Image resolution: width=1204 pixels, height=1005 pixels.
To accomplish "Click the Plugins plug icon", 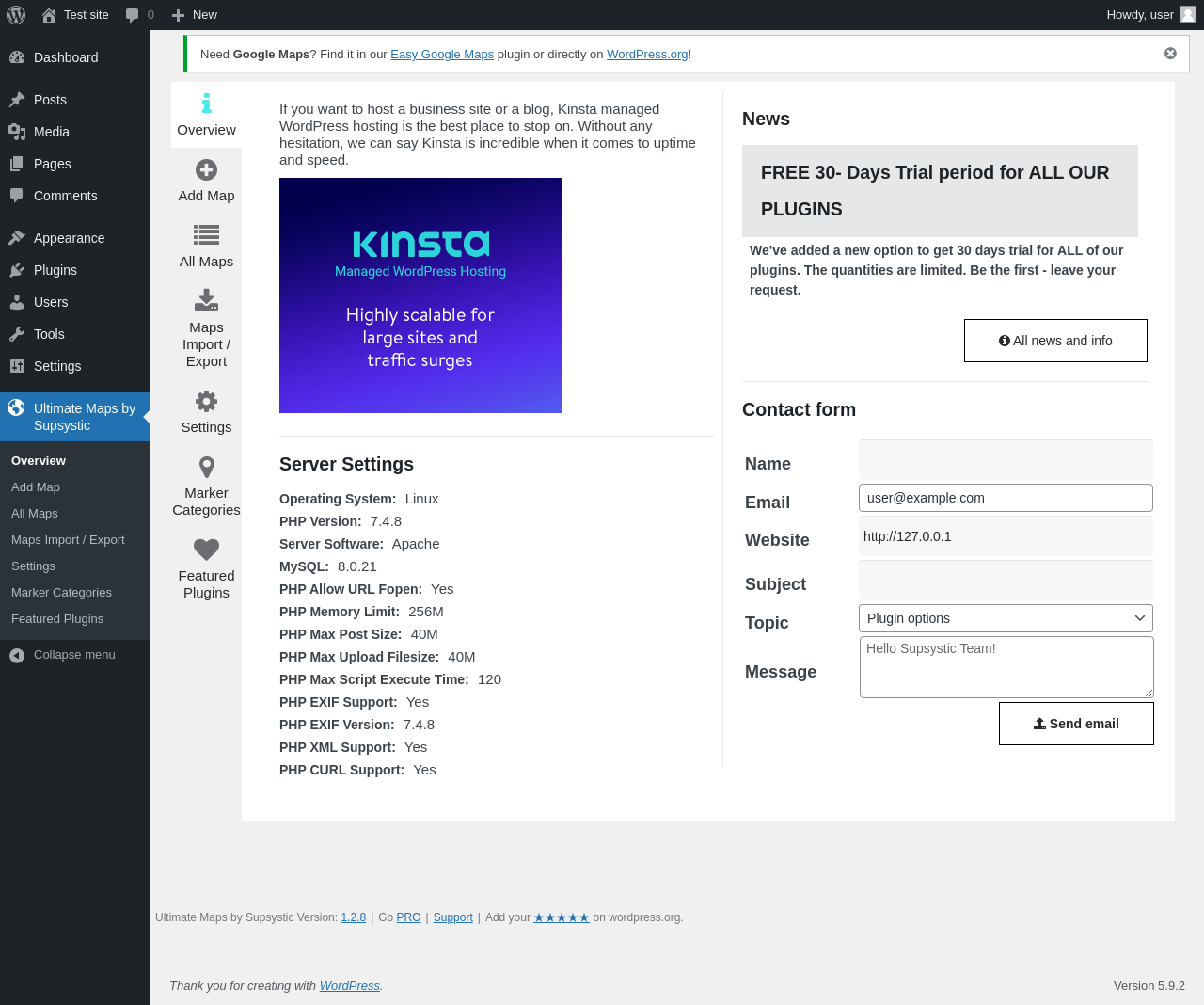I will (x=17, y=270).
